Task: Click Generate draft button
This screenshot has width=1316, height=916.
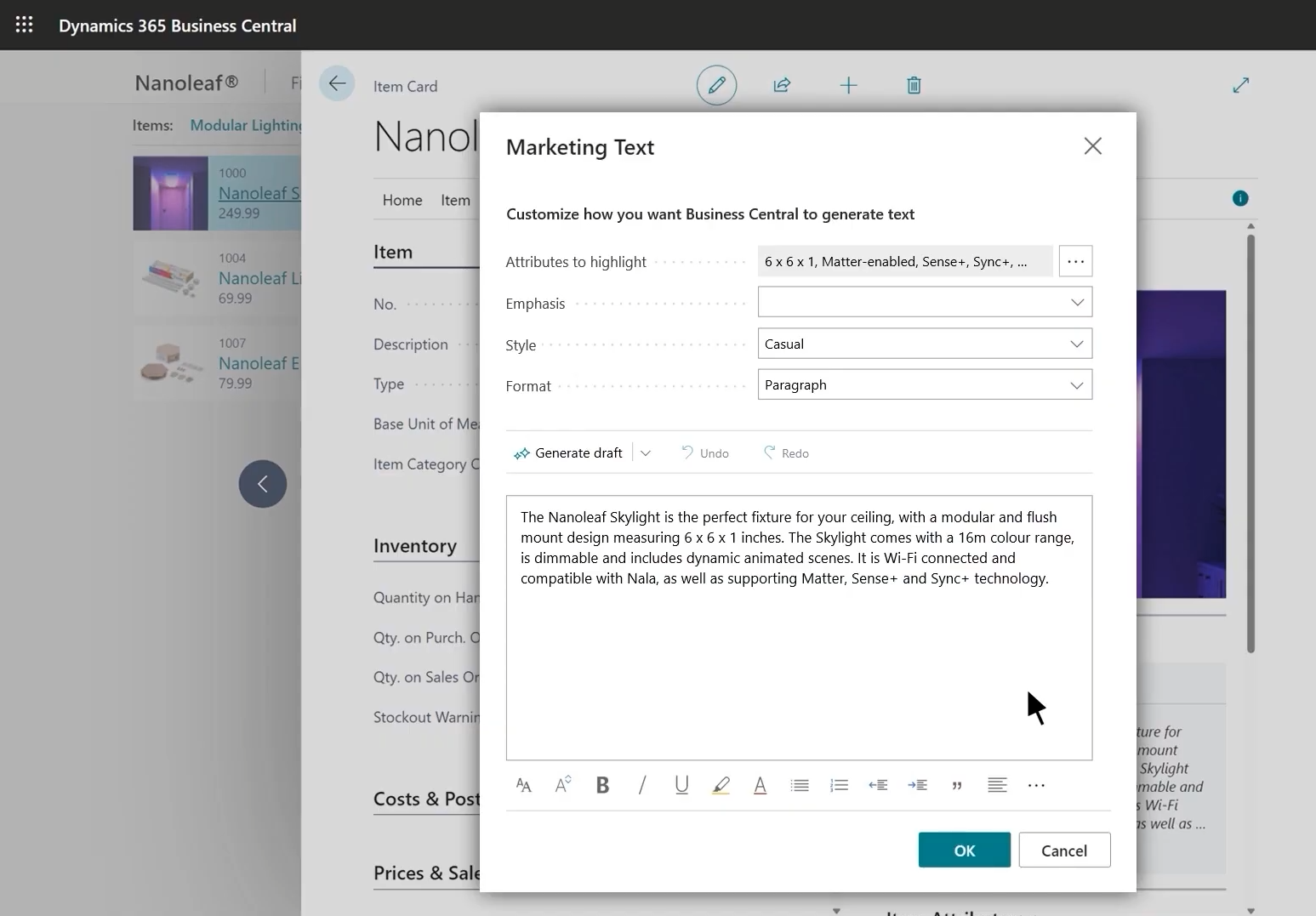Action: pyautogui.click(x=568, y=453)
